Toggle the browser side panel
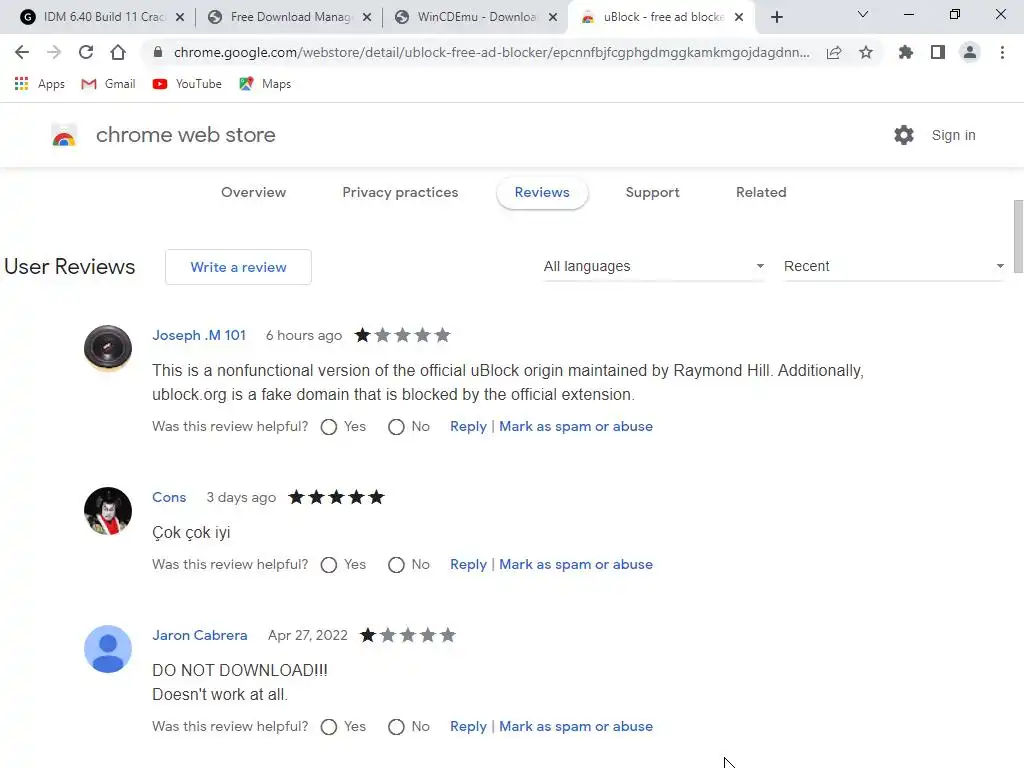The image size is (1024, 768). coord(938,52)
